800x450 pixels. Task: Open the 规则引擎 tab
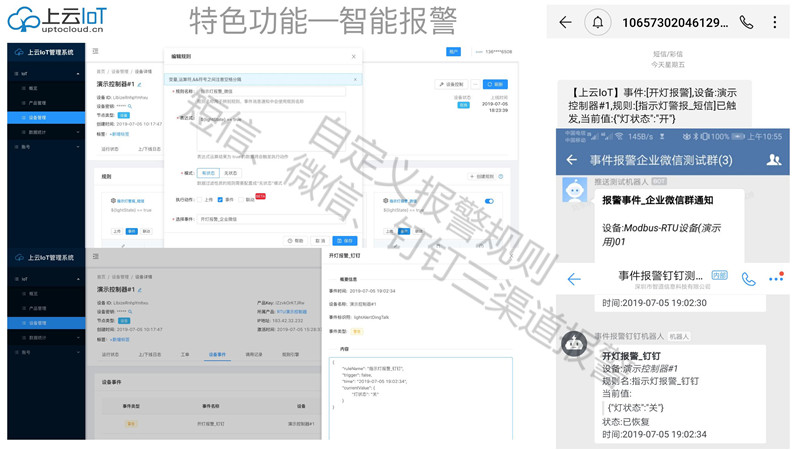[x=290, y=354]
